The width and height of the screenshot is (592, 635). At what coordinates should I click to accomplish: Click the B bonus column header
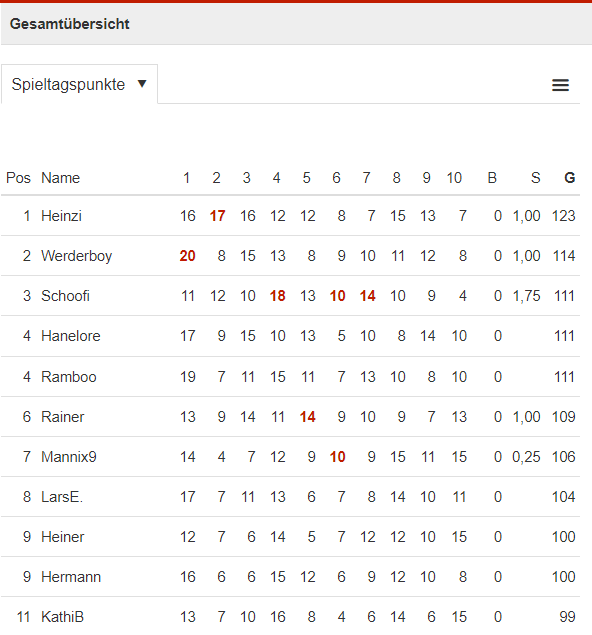tap(492, 178)
